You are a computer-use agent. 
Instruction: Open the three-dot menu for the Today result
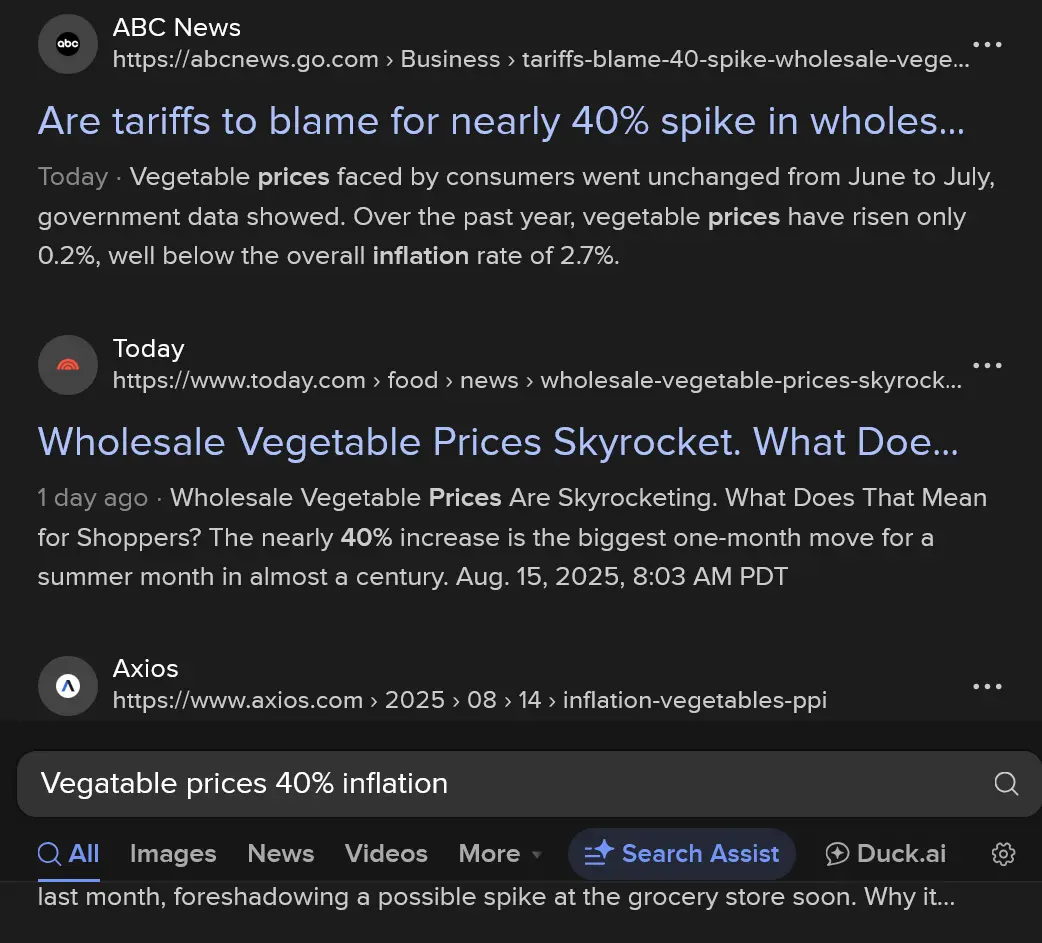coord(987,365)
